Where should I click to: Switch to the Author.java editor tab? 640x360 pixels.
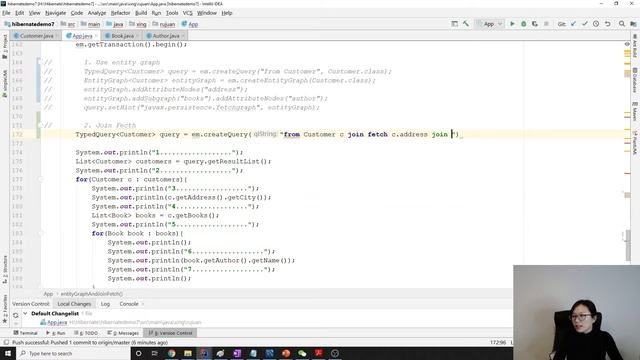[x=165, y=36]
